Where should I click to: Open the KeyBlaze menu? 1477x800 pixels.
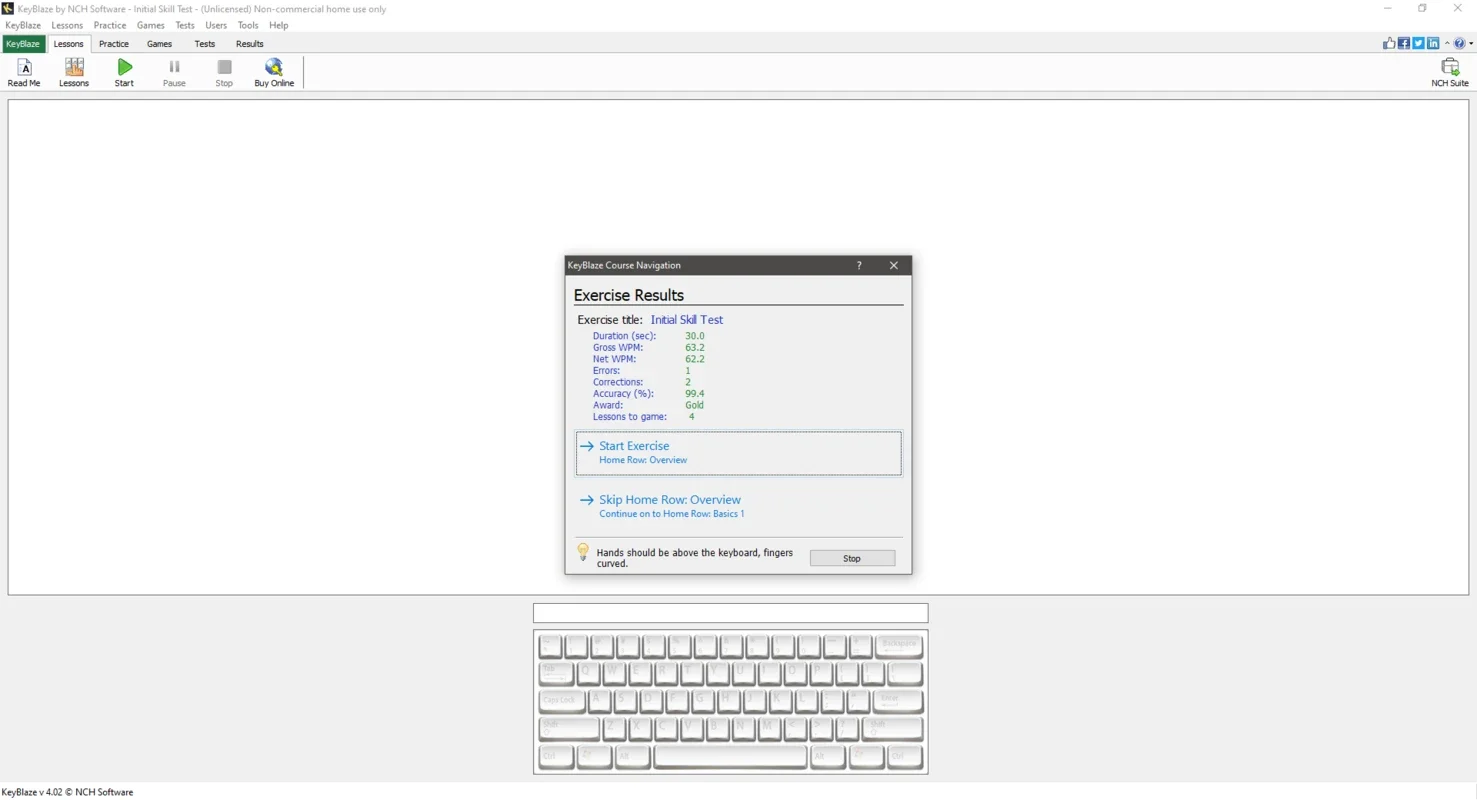23,25
